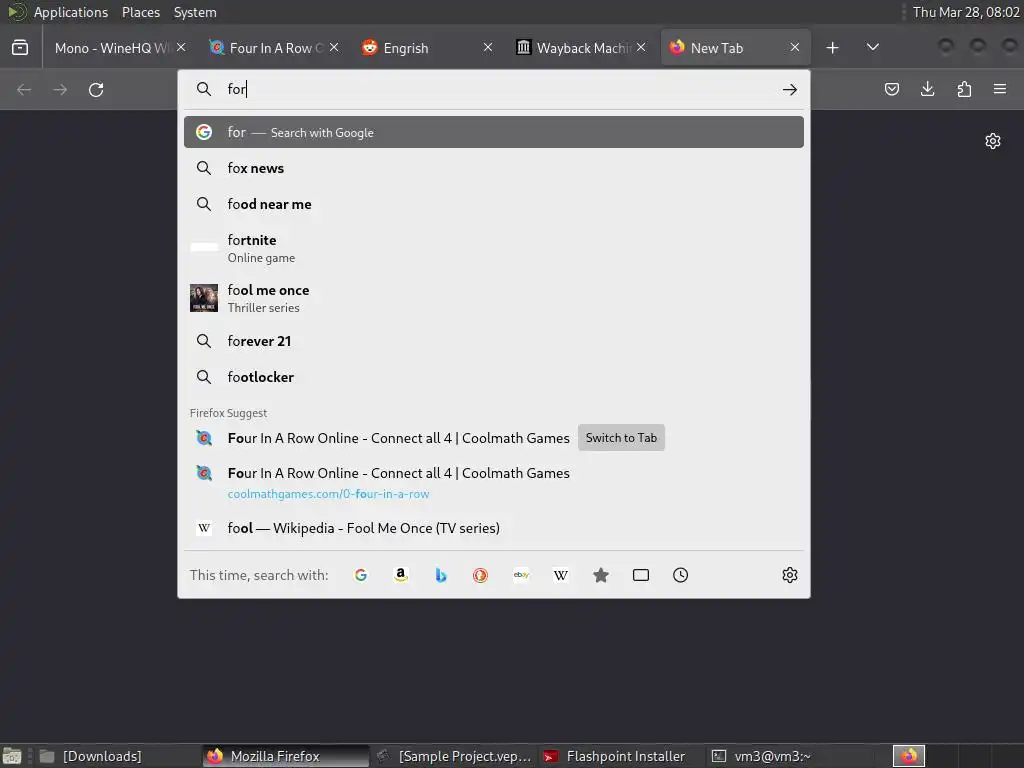Open the Applications menu
Screen dimensions: 1024x768
pyautogui.click(x=71, y=12)
